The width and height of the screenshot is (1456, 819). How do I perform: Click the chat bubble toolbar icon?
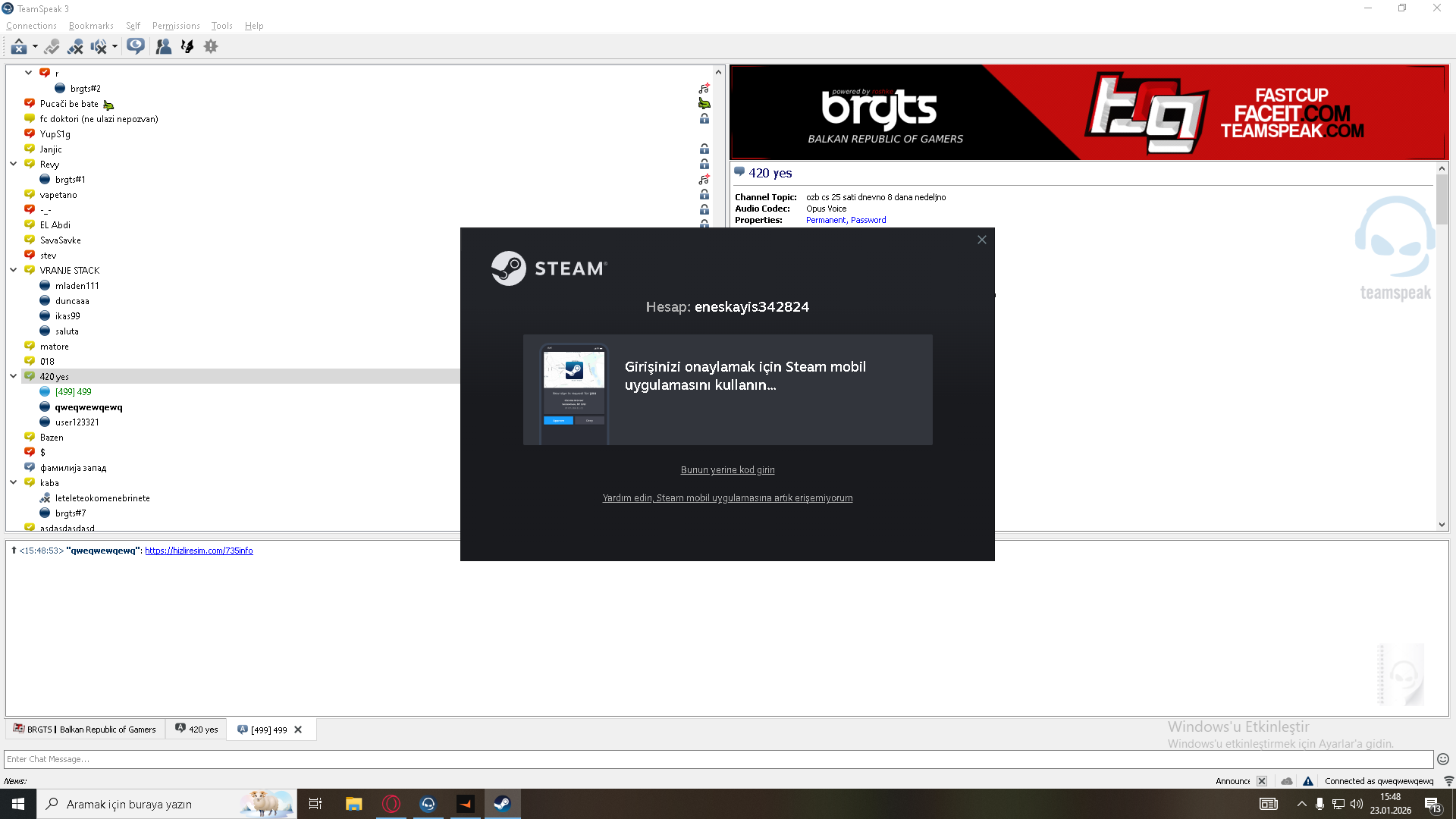point(136,47)
